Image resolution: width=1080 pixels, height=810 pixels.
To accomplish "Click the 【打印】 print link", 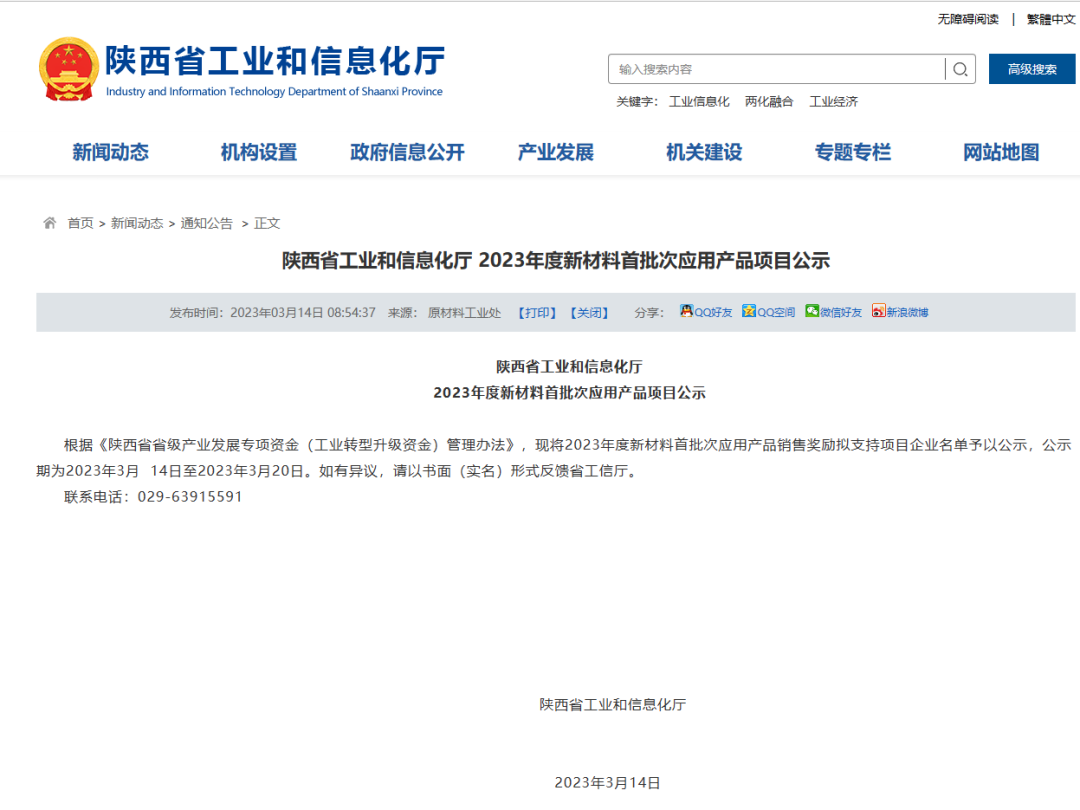I will pos(537,313).
